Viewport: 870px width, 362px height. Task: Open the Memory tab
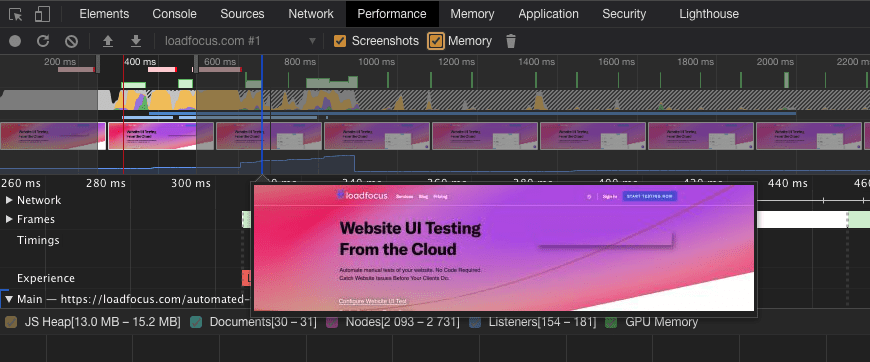click(472, 14)
